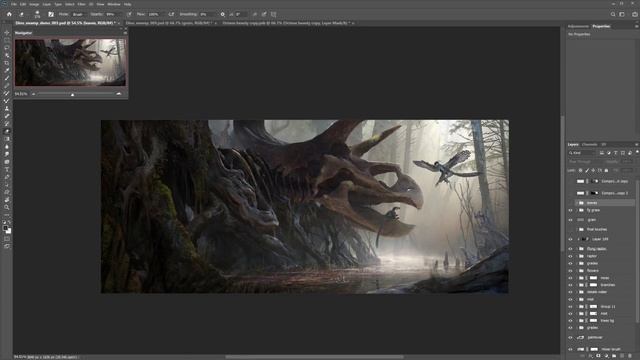Screen dimensions: 640x360
Task: Hide the trees bg group
Action: (571, 321)
